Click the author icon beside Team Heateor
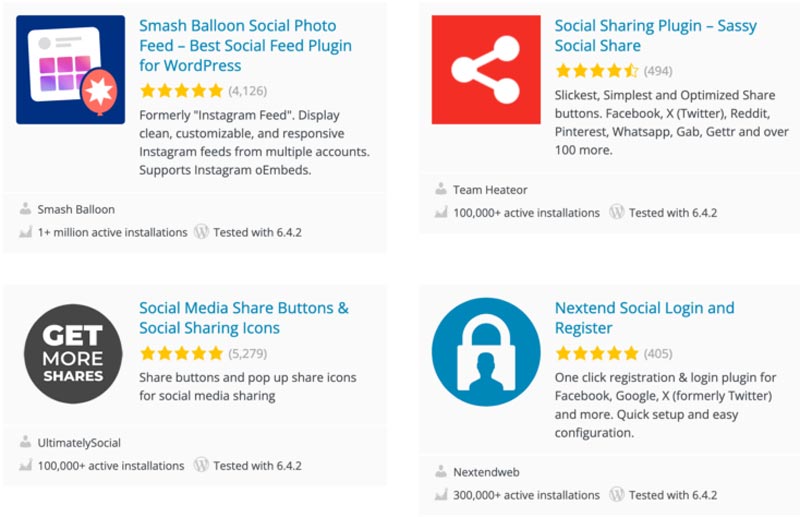The width and height of the screenshot is (800, 517). click(441, 189)
